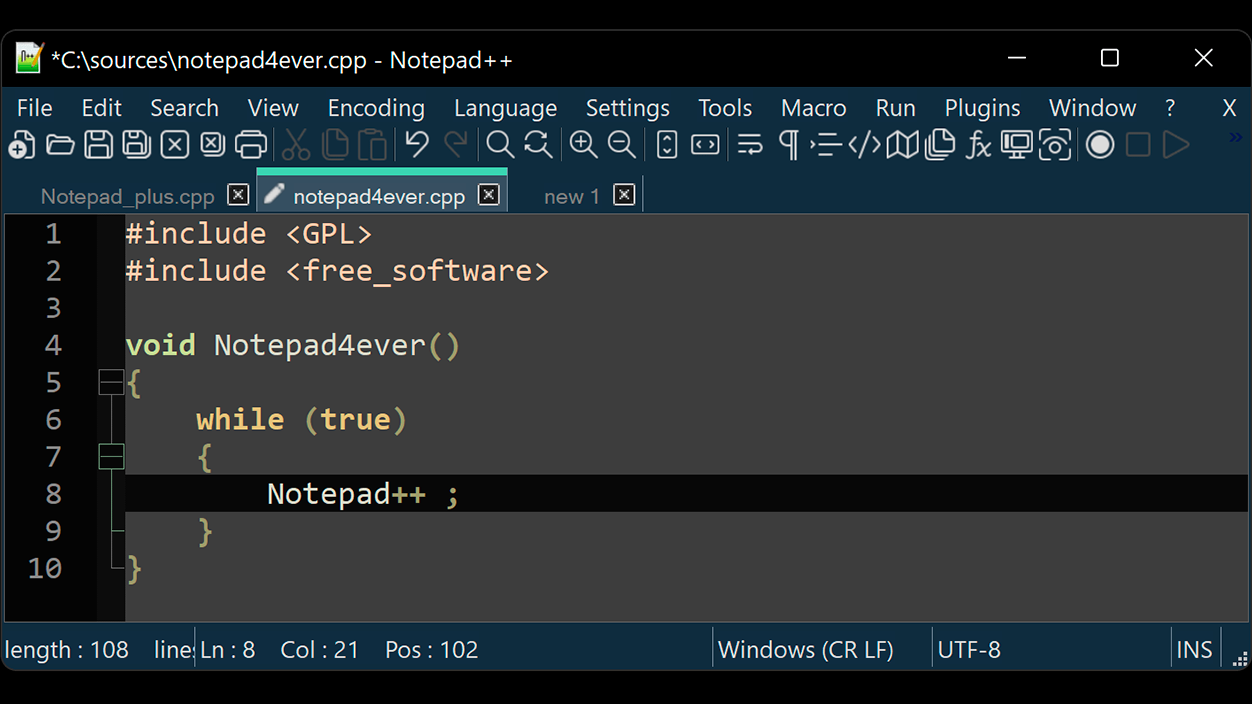Collapse the fold marker on line 5
The height and width of the screenshot is (704, 1252).
(x=111, y=382)
